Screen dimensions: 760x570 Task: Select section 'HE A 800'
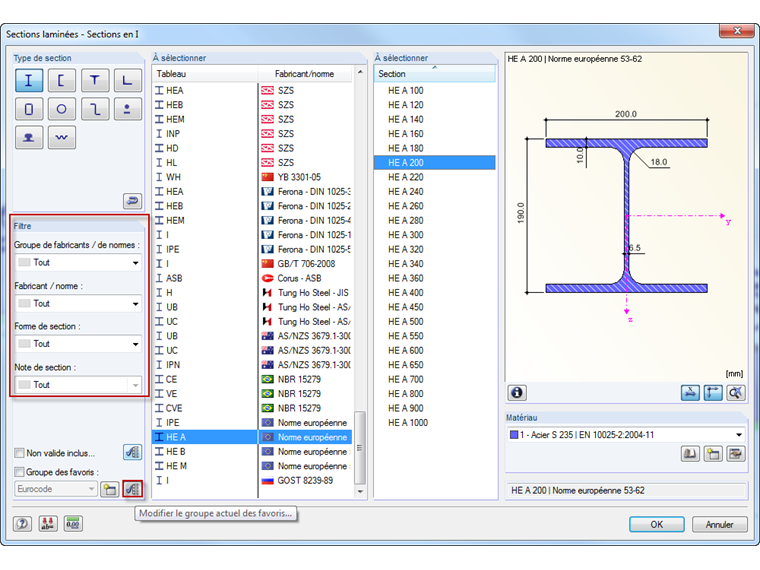pyautogui.click(x=435, y=394)
